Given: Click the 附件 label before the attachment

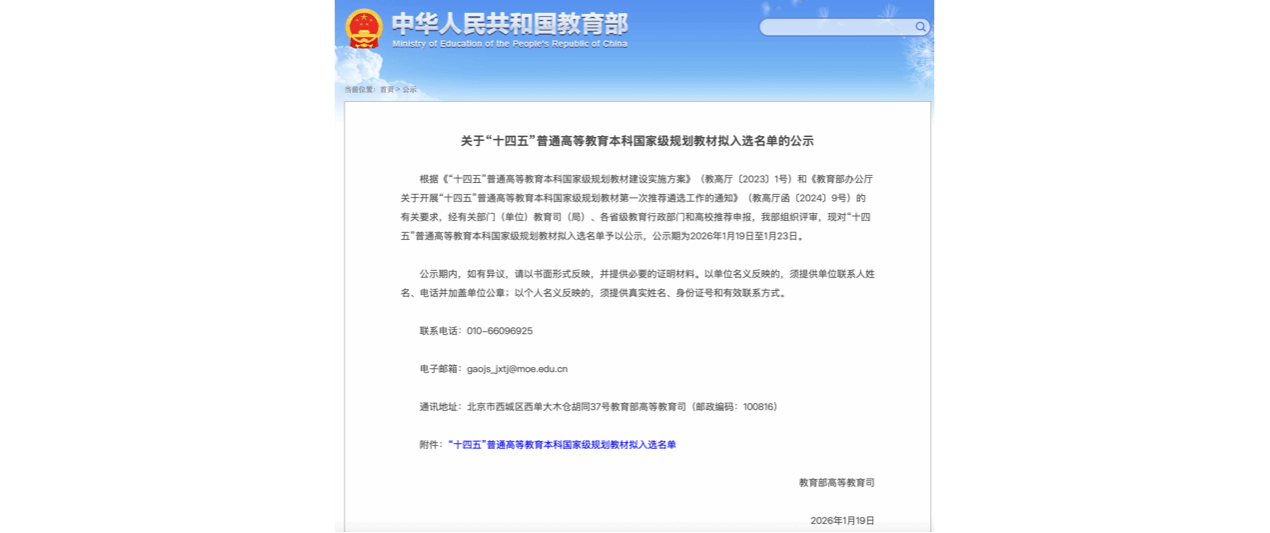Looking at the screenshot, I should pos(430,444).
